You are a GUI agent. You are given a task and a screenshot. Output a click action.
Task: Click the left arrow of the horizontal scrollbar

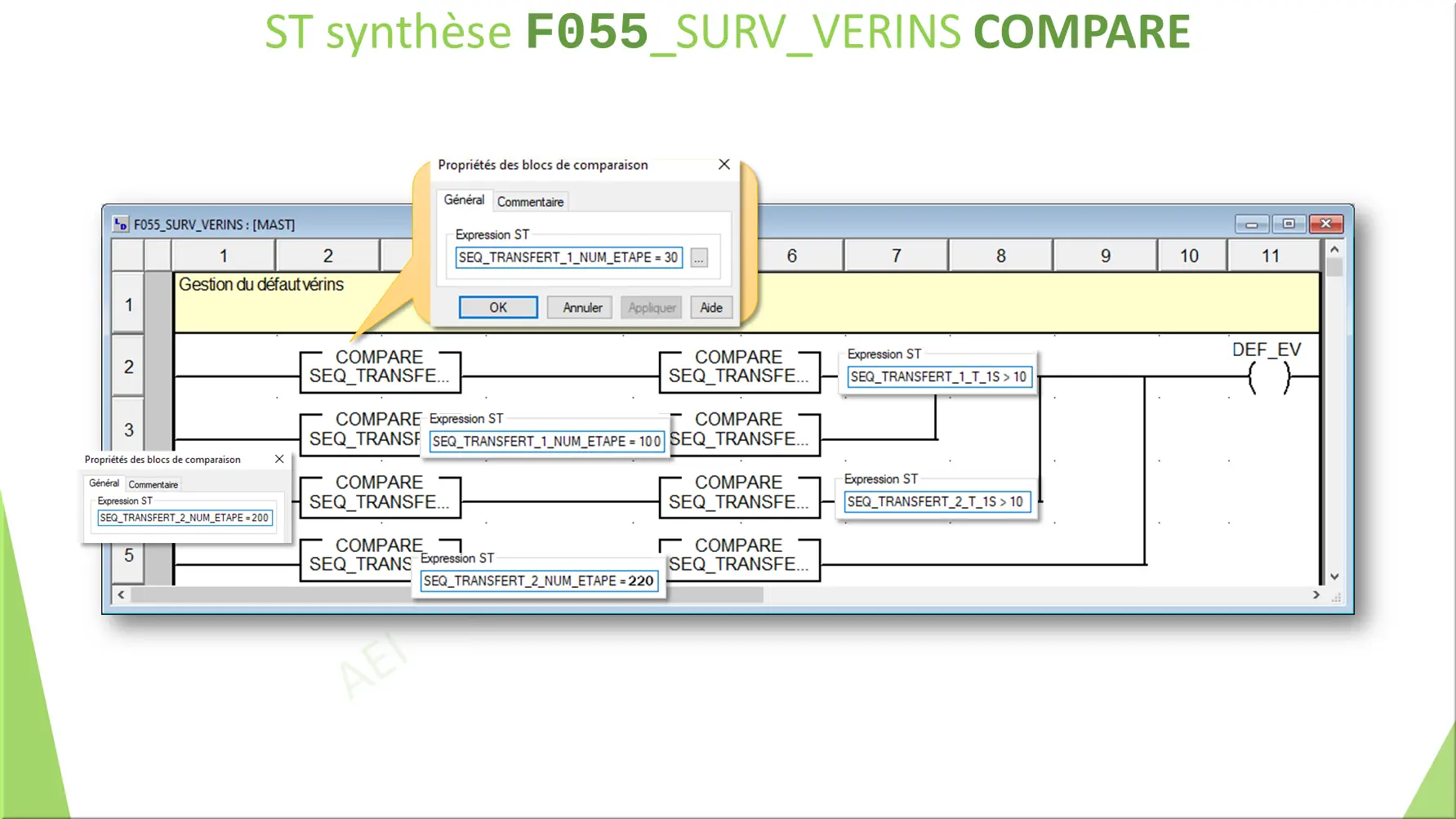tap(121, 595)
